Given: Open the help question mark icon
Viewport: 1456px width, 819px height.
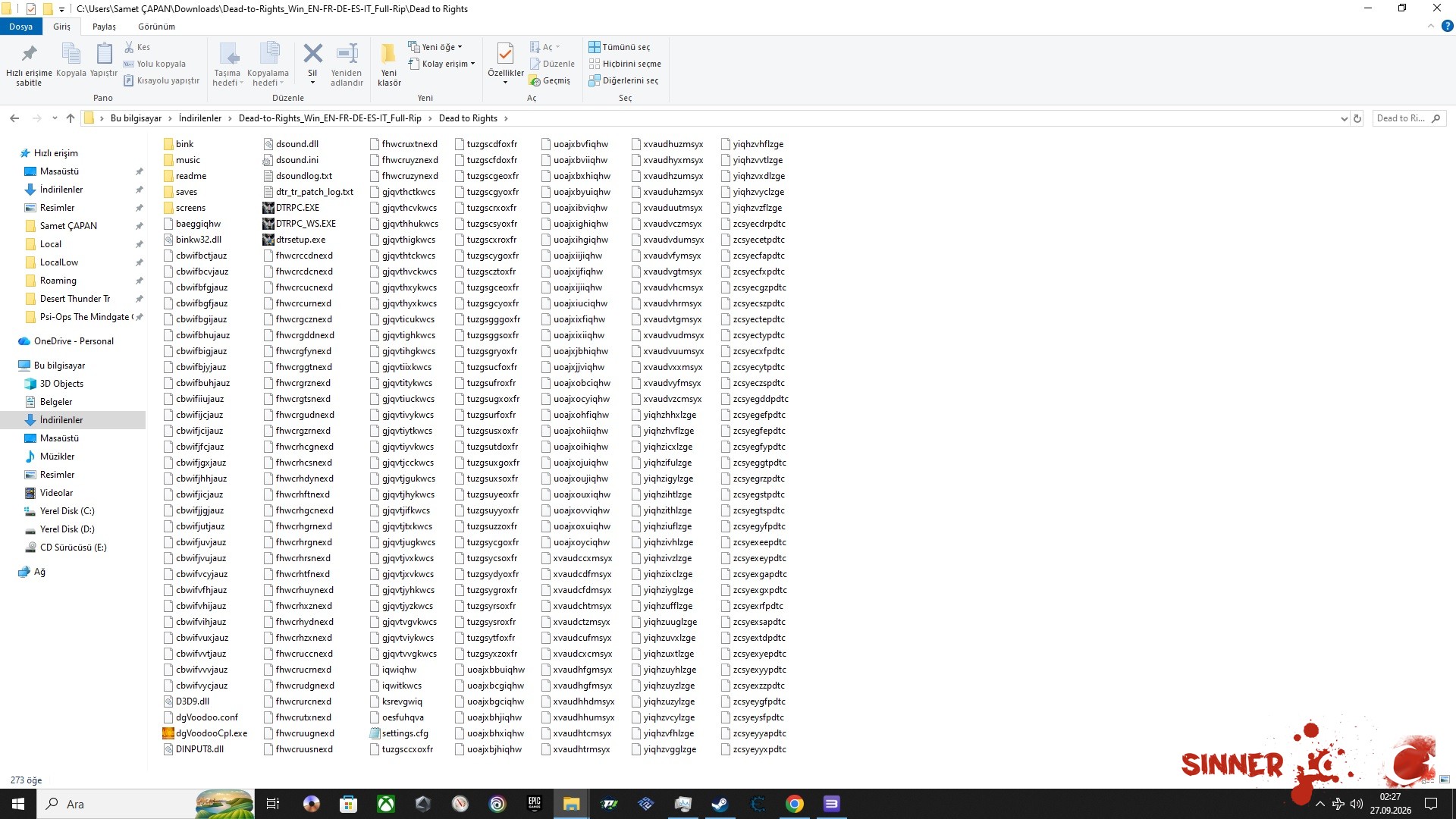Looking at the screenshot, I should pyautogui.click(x=1447, y=27).
